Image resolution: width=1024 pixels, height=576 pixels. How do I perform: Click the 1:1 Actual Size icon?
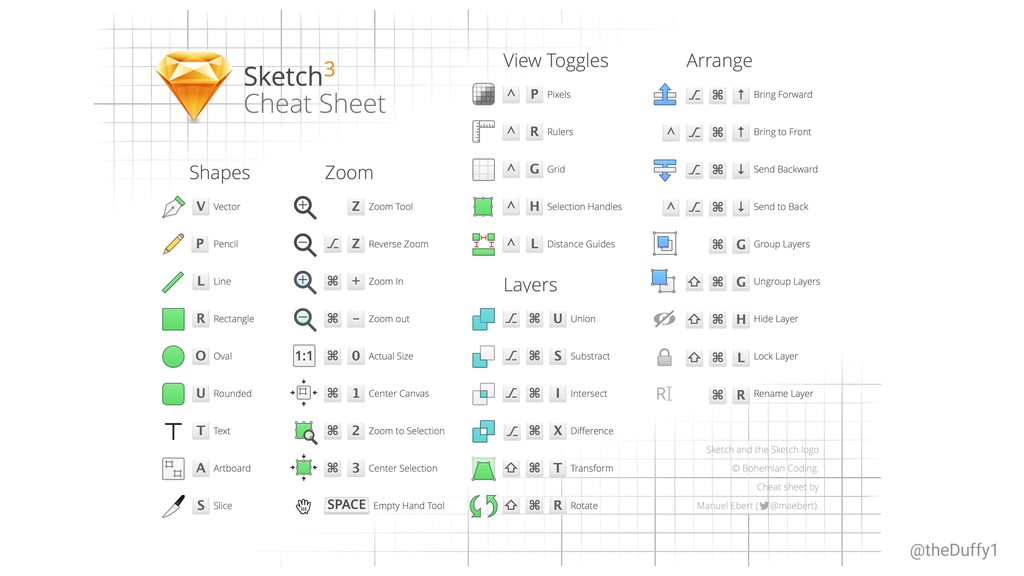[304, 356]
